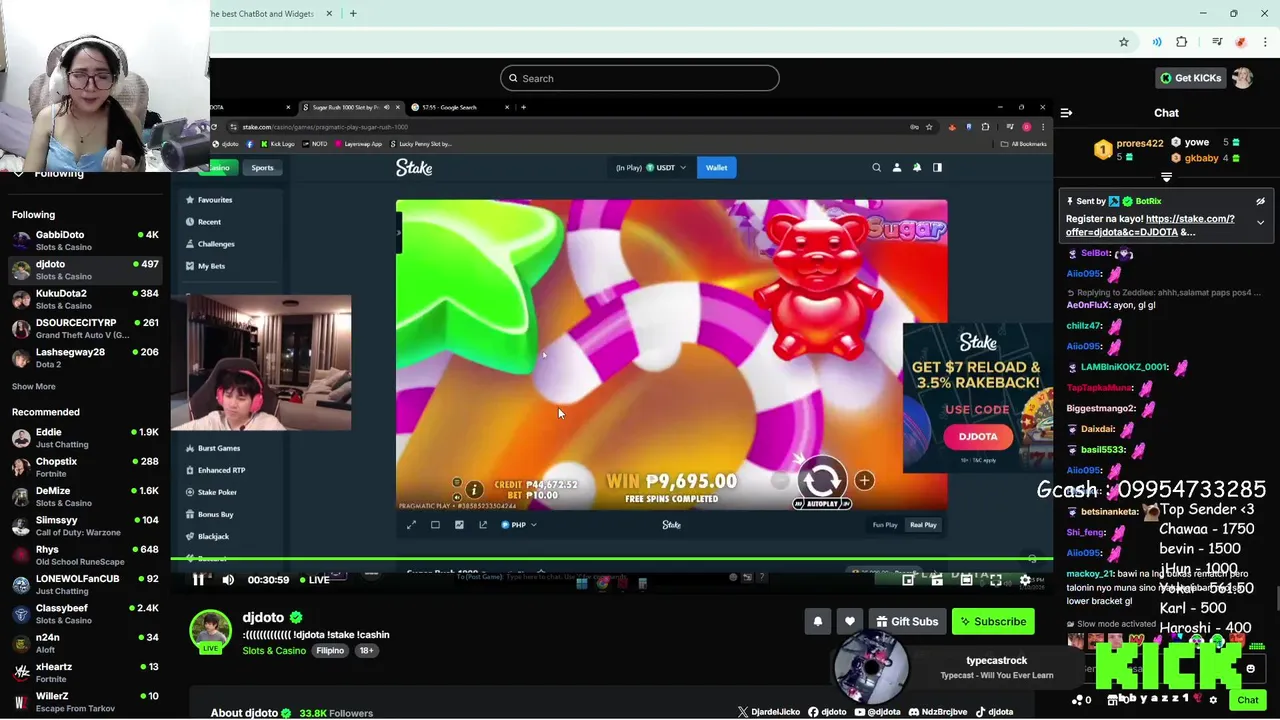
Task: Mute the stream volume speaker icon
Action: [228, 580]
